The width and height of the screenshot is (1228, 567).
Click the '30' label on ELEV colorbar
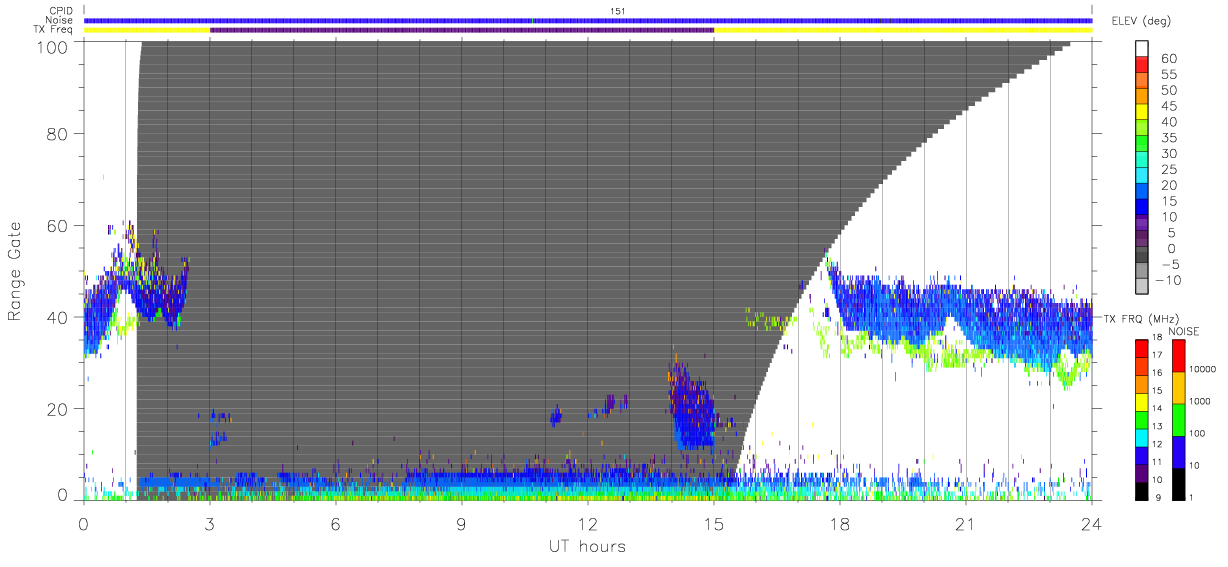tap(1171, 153)
